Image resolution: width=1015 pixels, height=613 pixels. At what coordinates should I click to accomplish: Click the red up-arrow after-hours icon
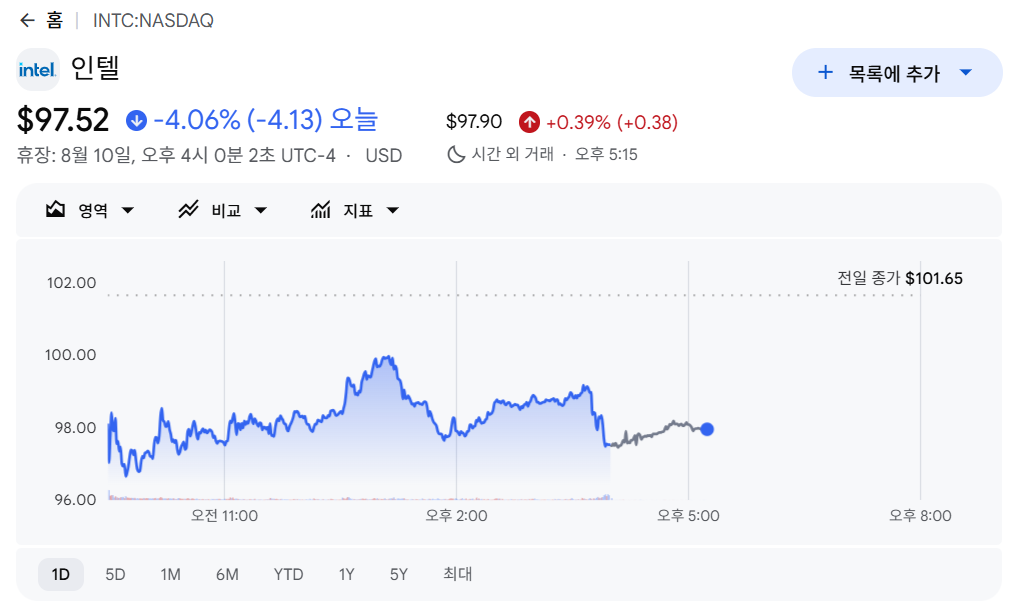pos(529,122)
